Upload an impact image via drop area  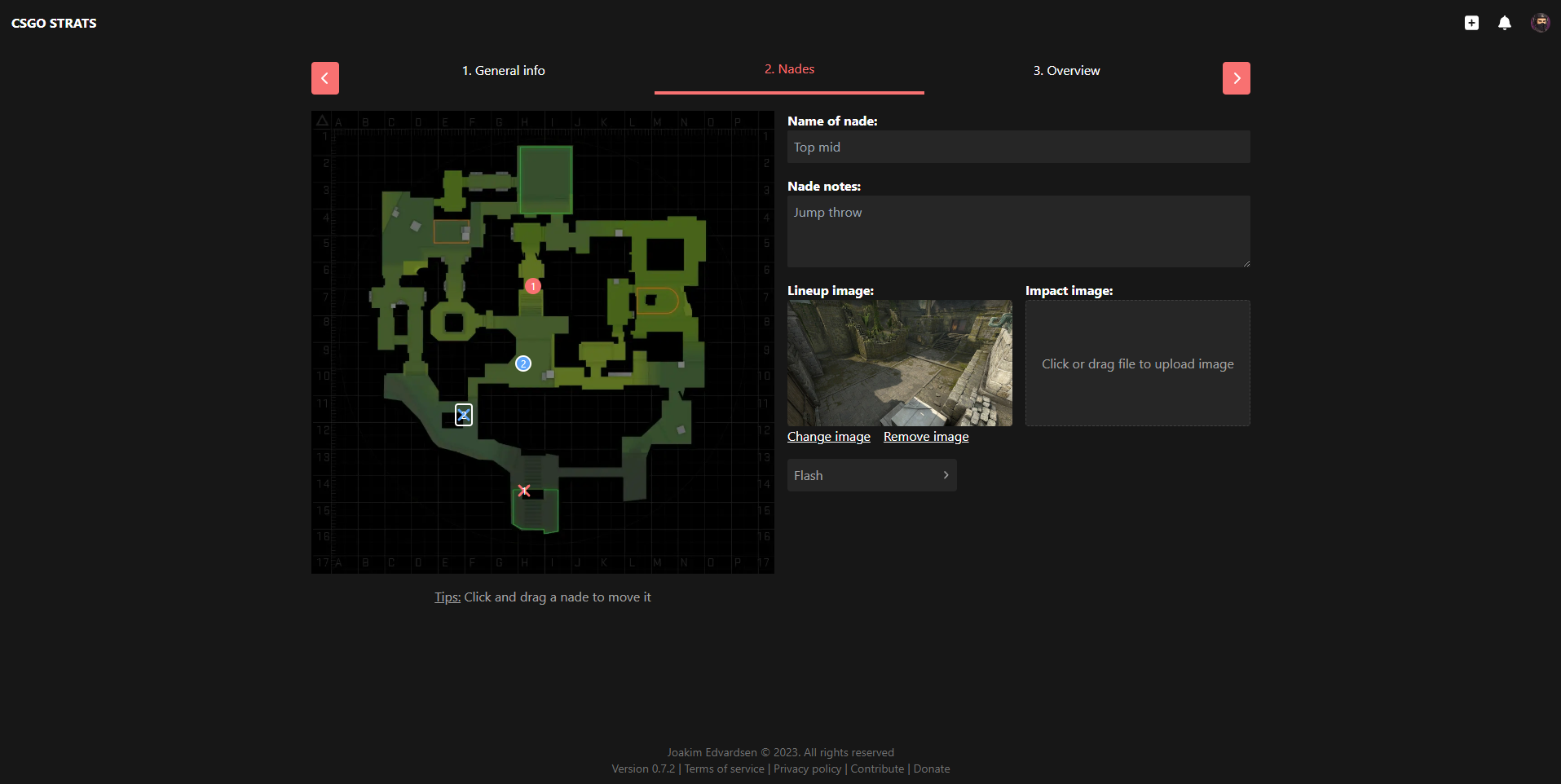coord(1138,363)
